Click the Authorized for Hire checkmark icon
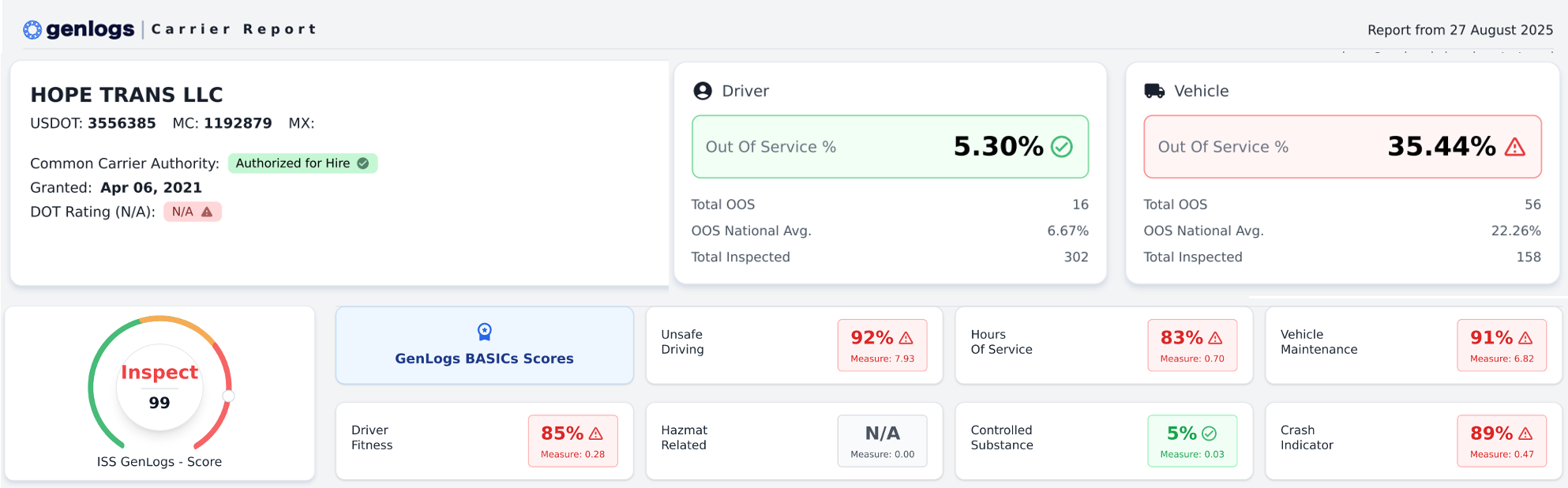 pos(363,163)
